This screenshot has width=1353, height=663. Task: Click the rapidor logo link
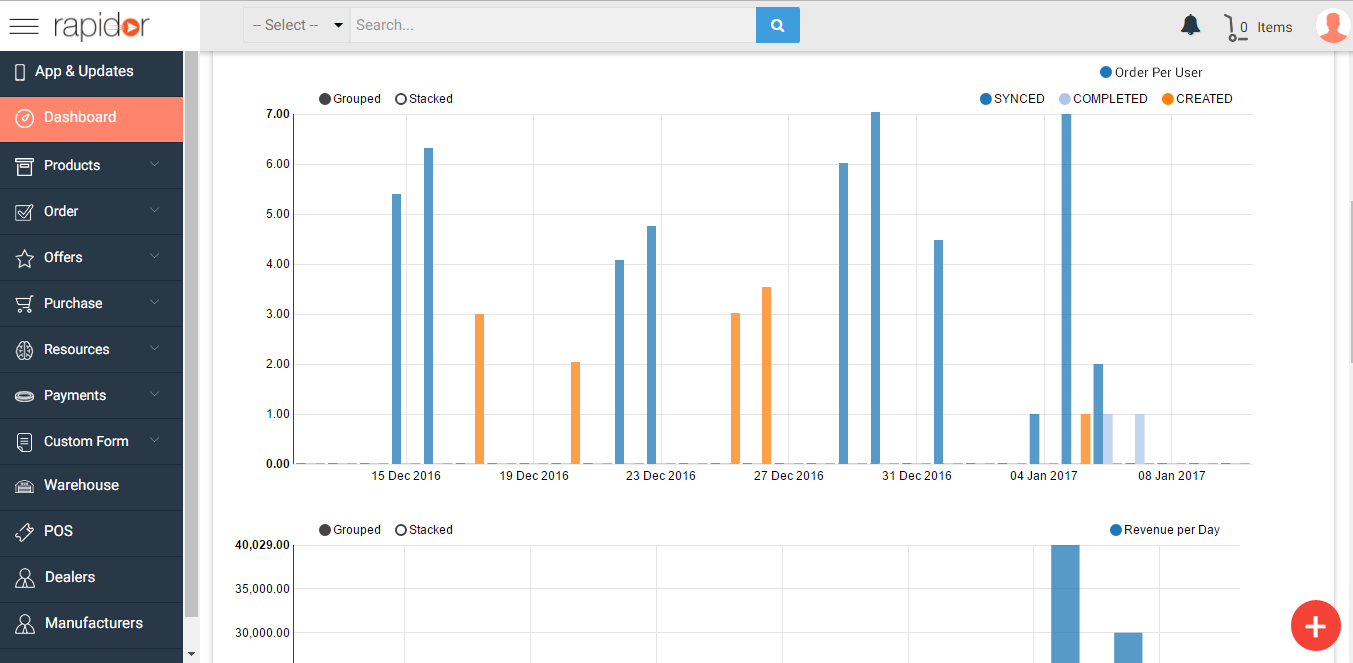[101, 27]
